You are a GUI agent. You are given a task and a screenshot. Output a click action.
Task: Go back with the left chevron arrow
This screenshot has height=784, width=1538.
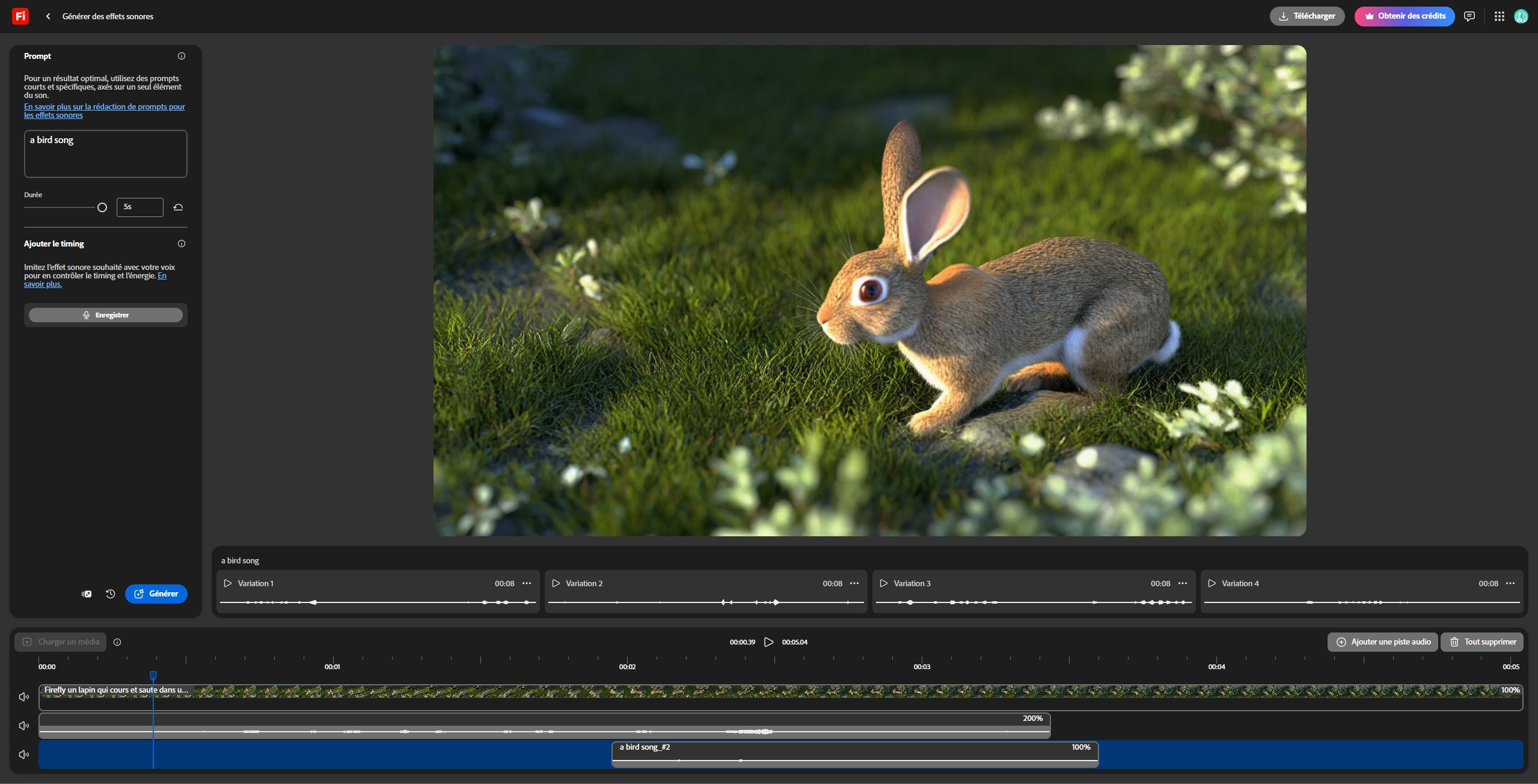point(48,16)
